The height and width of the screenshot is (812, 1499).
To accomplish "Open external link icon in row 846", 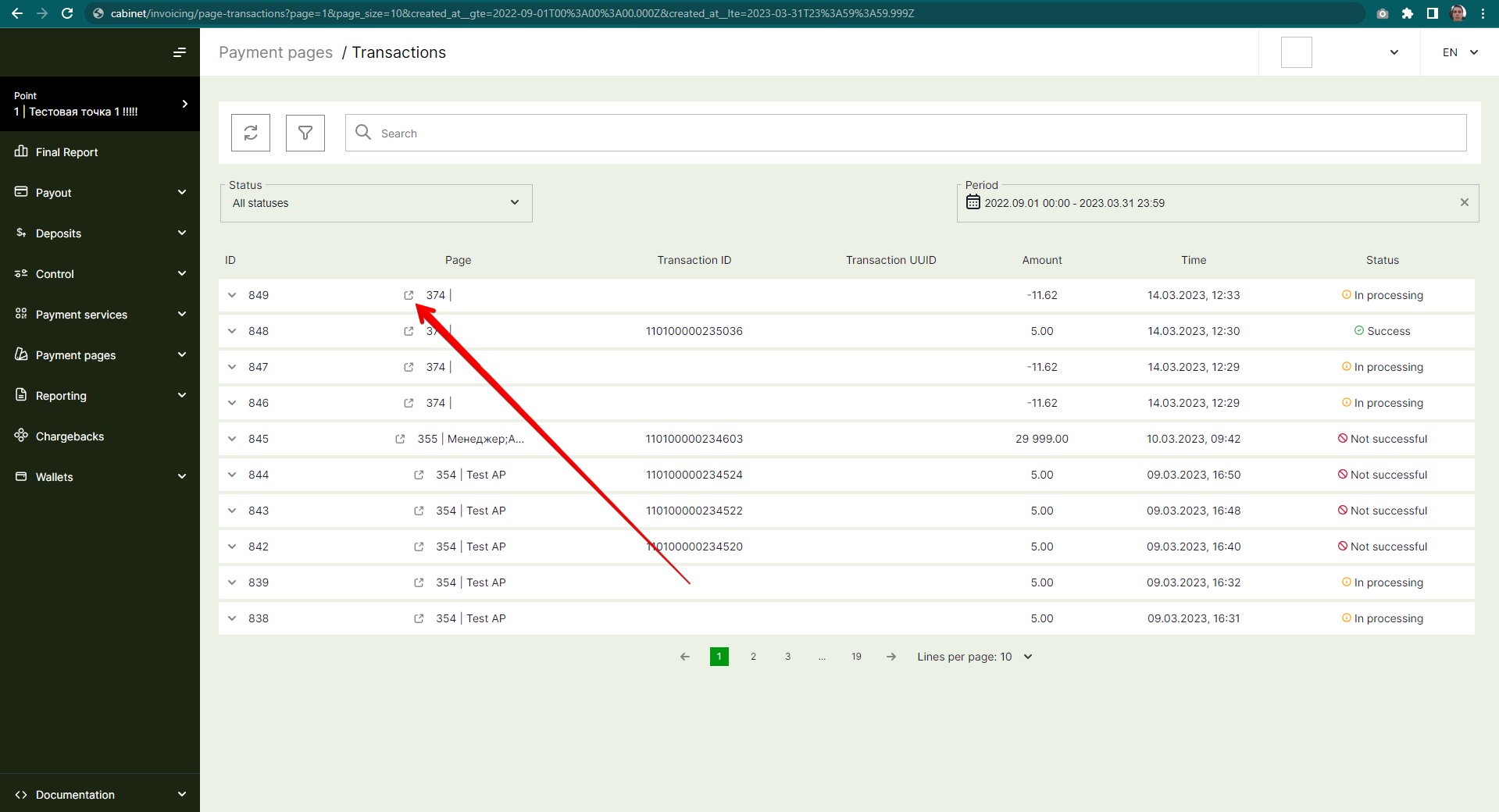I will 409,403.
